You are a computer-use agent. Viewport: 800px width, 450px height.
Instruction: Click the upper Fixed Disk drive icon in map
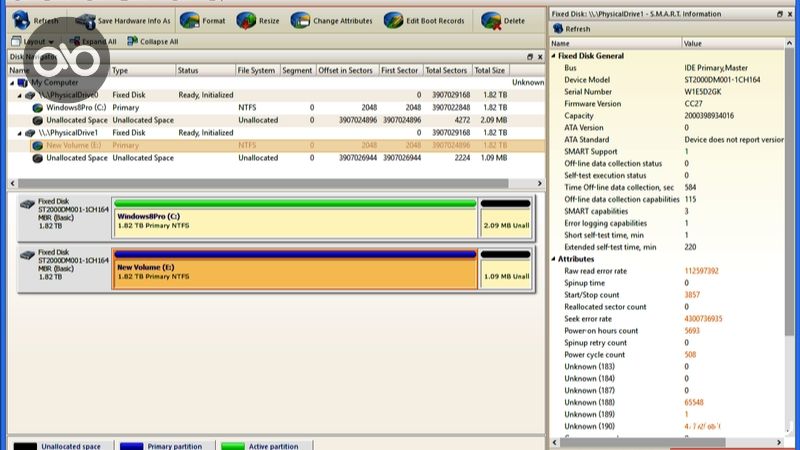[x=27, y=205]
